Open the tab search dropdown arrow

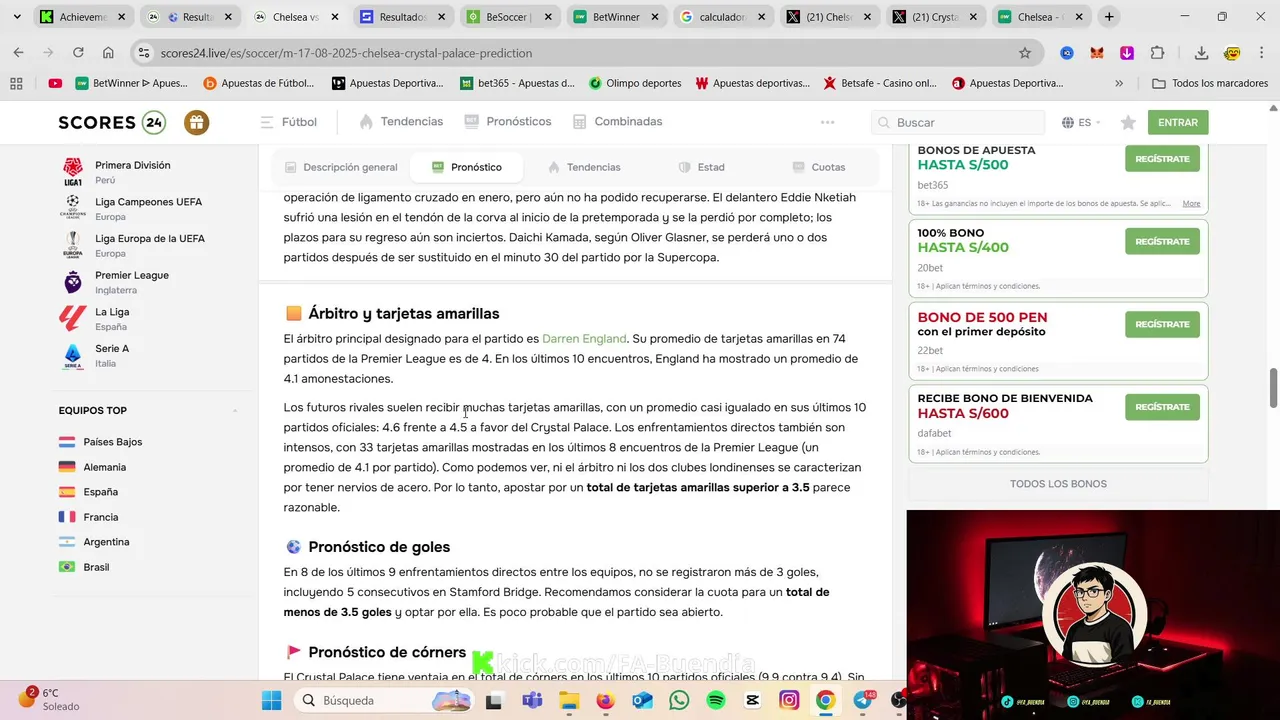click(x=17, y=17)
